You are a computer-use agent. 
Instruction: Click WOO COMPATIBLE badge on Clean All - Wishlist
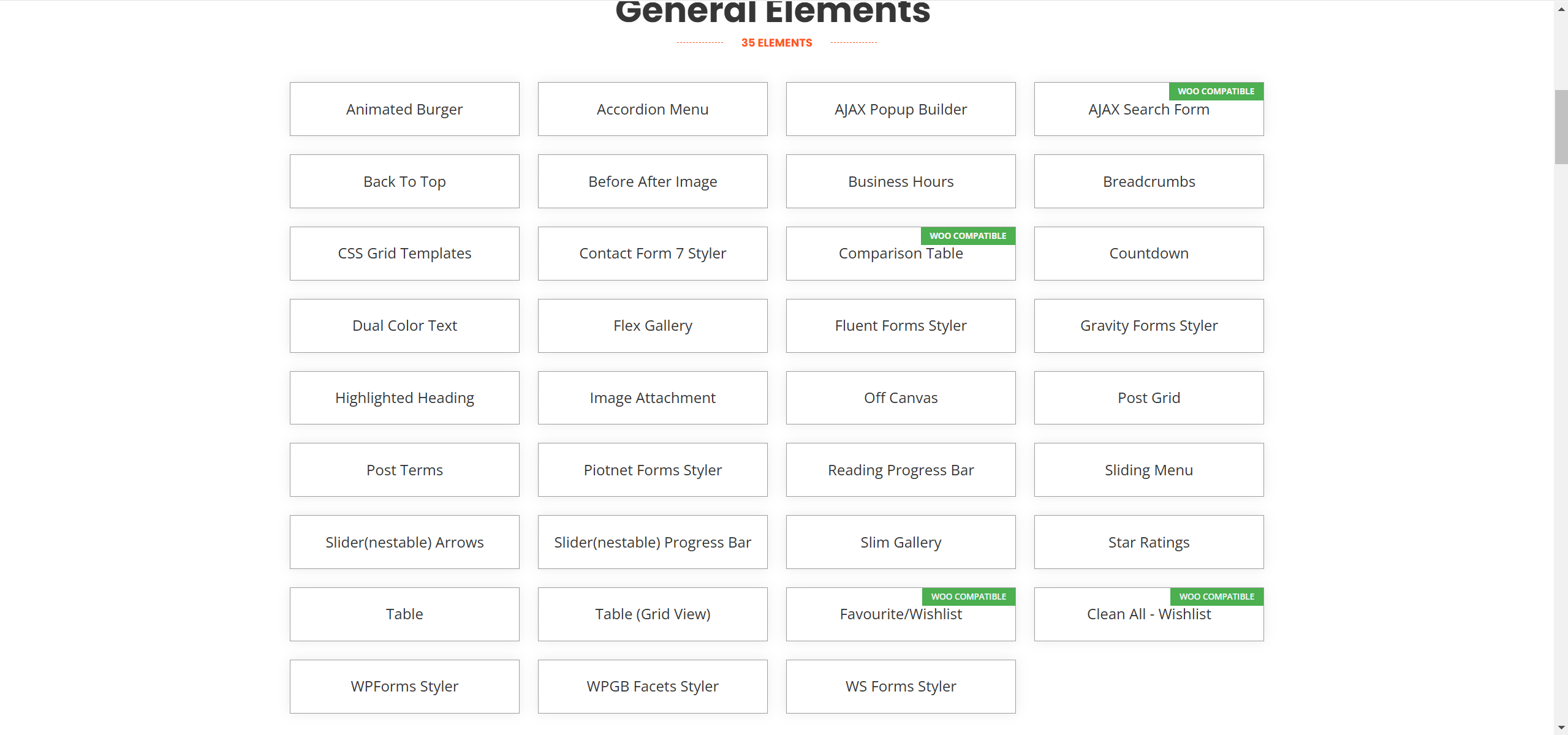pyautogui.click(x=1216, y=597)
